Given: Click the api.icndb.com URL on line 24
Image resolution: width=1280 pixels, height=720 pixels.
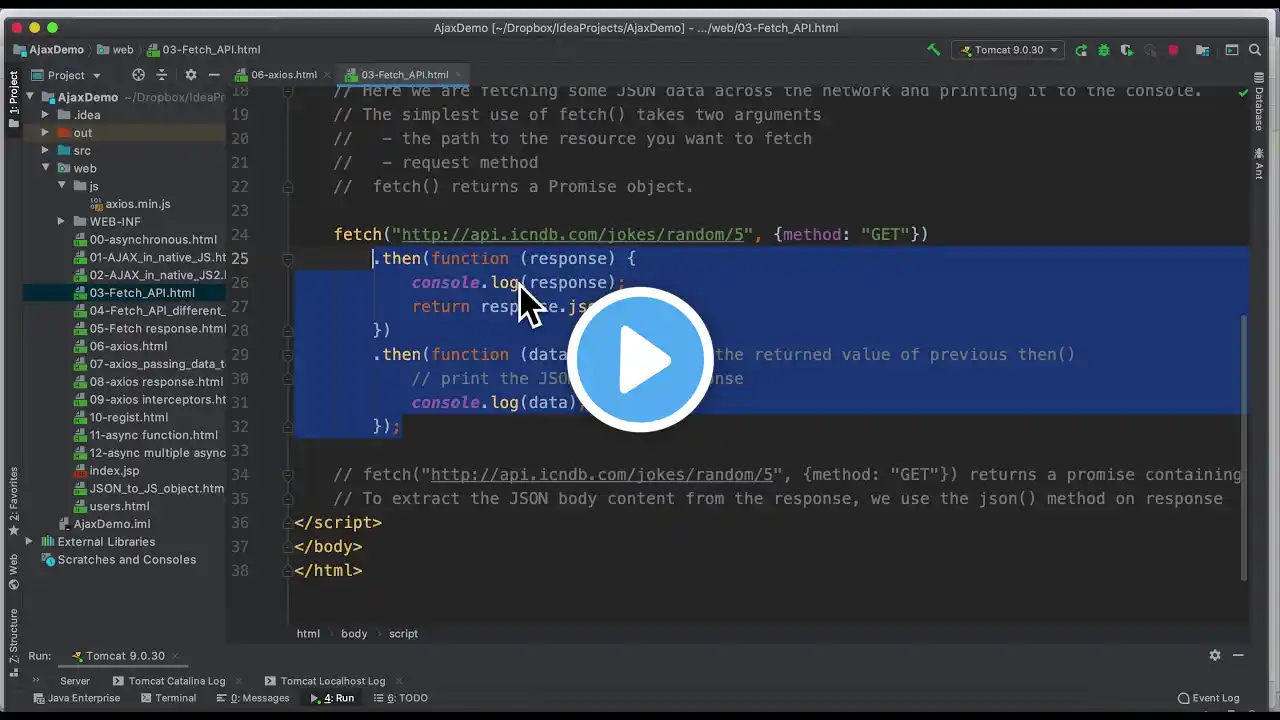Looking at the screenshot, I should click(x=573, y=235).
